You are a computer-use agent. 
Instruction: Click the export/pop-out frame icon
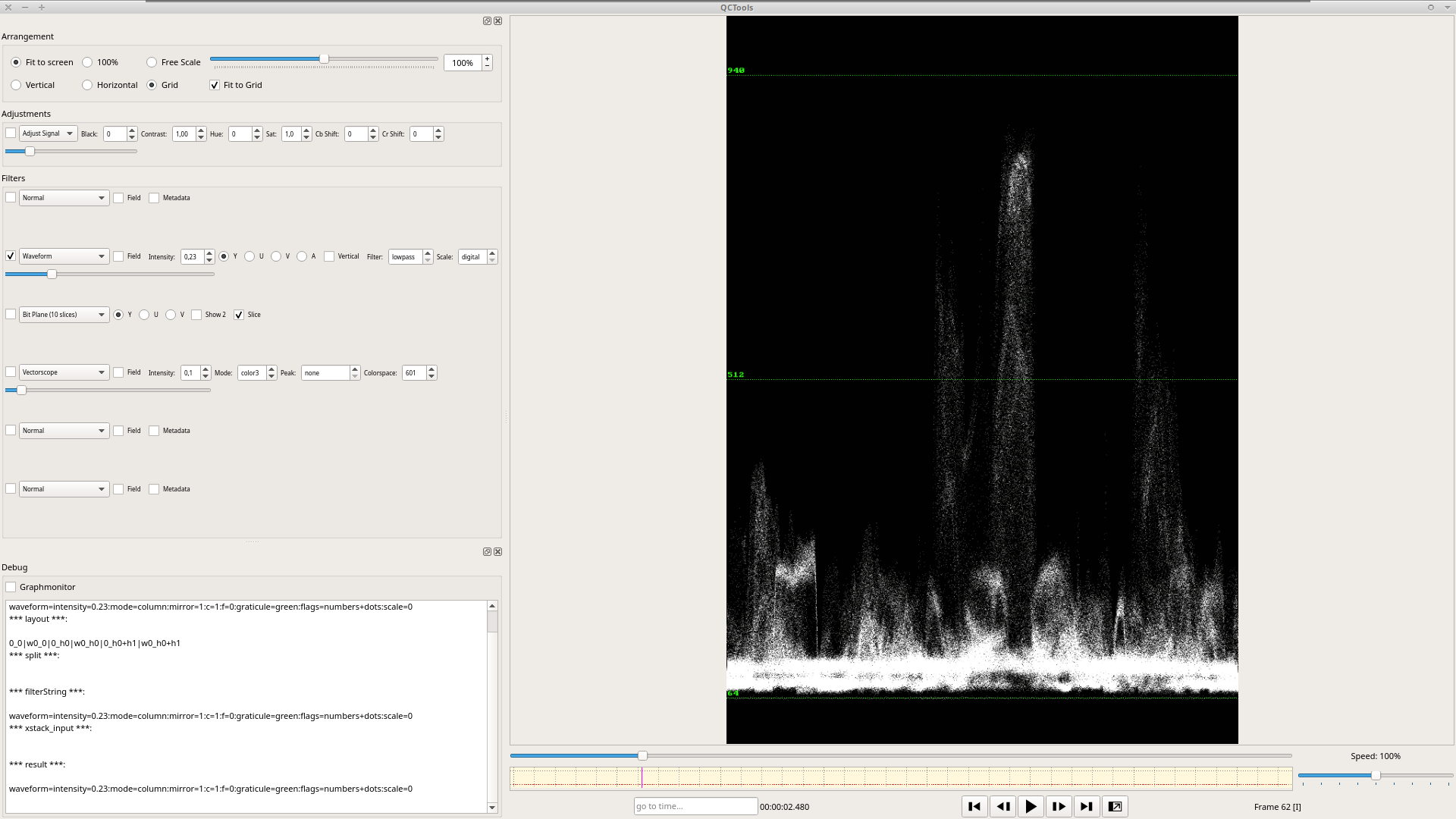click(1115, 807)
